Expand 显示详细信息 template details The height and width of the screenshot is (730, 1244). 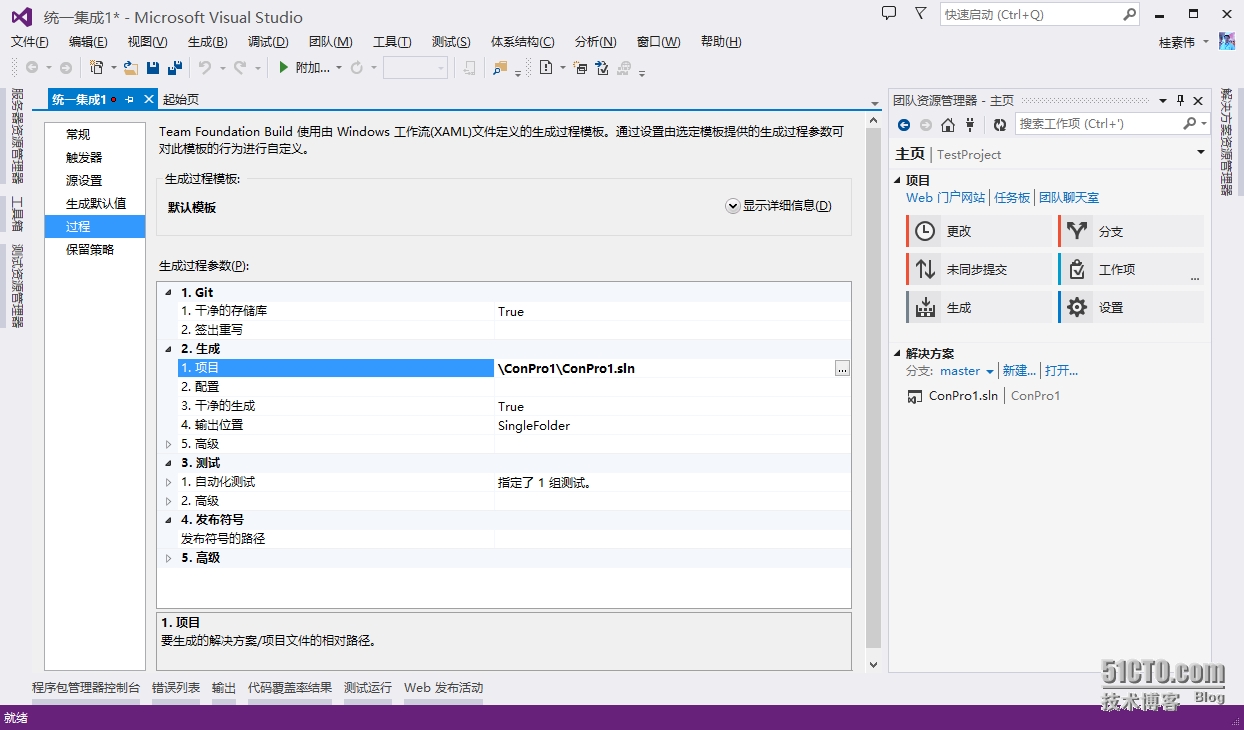(x=778, y=206)
